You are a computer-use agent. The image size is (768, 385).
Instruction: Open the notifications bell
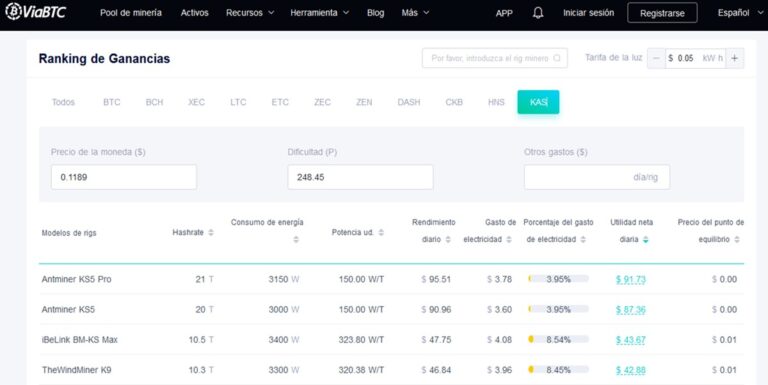click(538, 13)
